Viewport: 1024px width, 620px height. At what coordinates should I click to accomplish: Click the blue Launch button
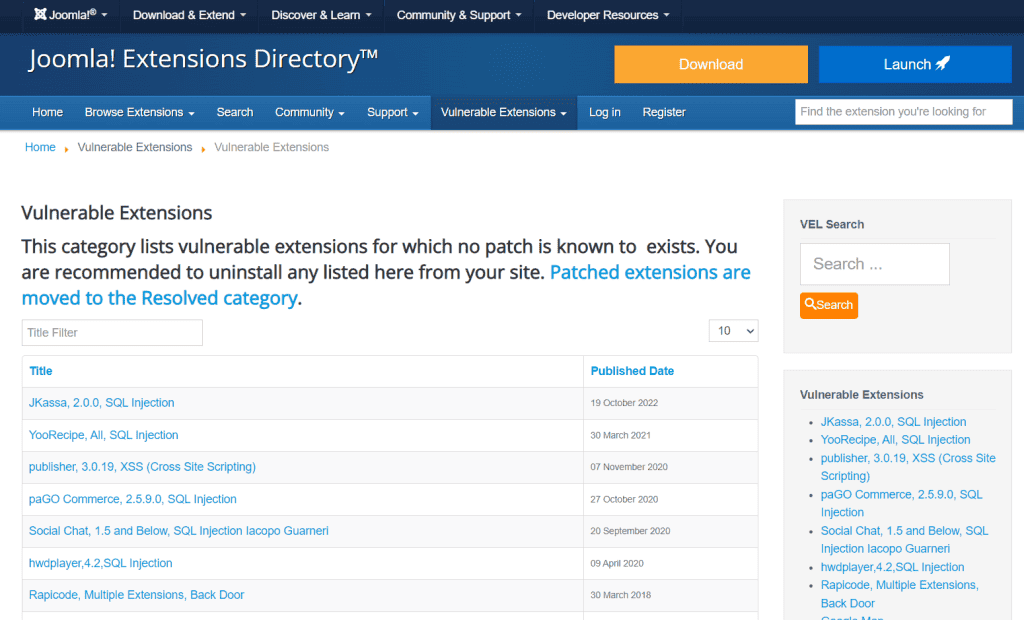click(x=915, y=64)
